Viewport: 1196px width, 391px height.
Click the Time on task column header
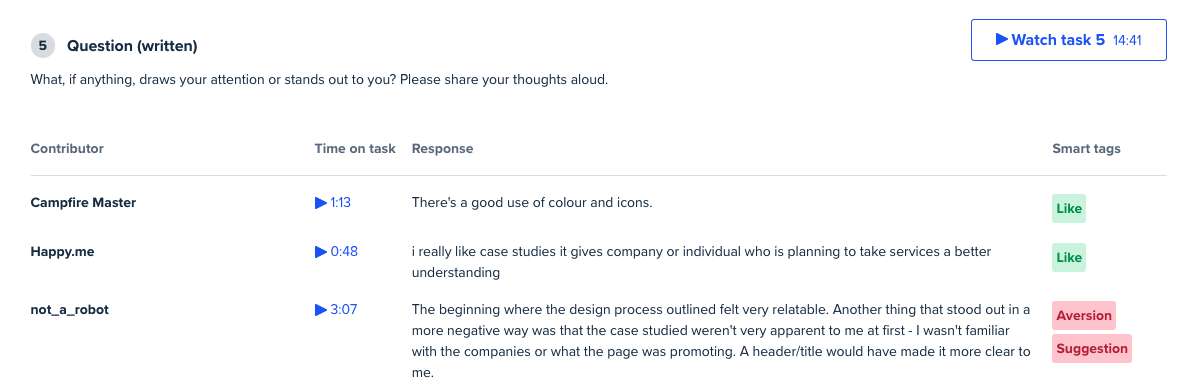point(355,149)
